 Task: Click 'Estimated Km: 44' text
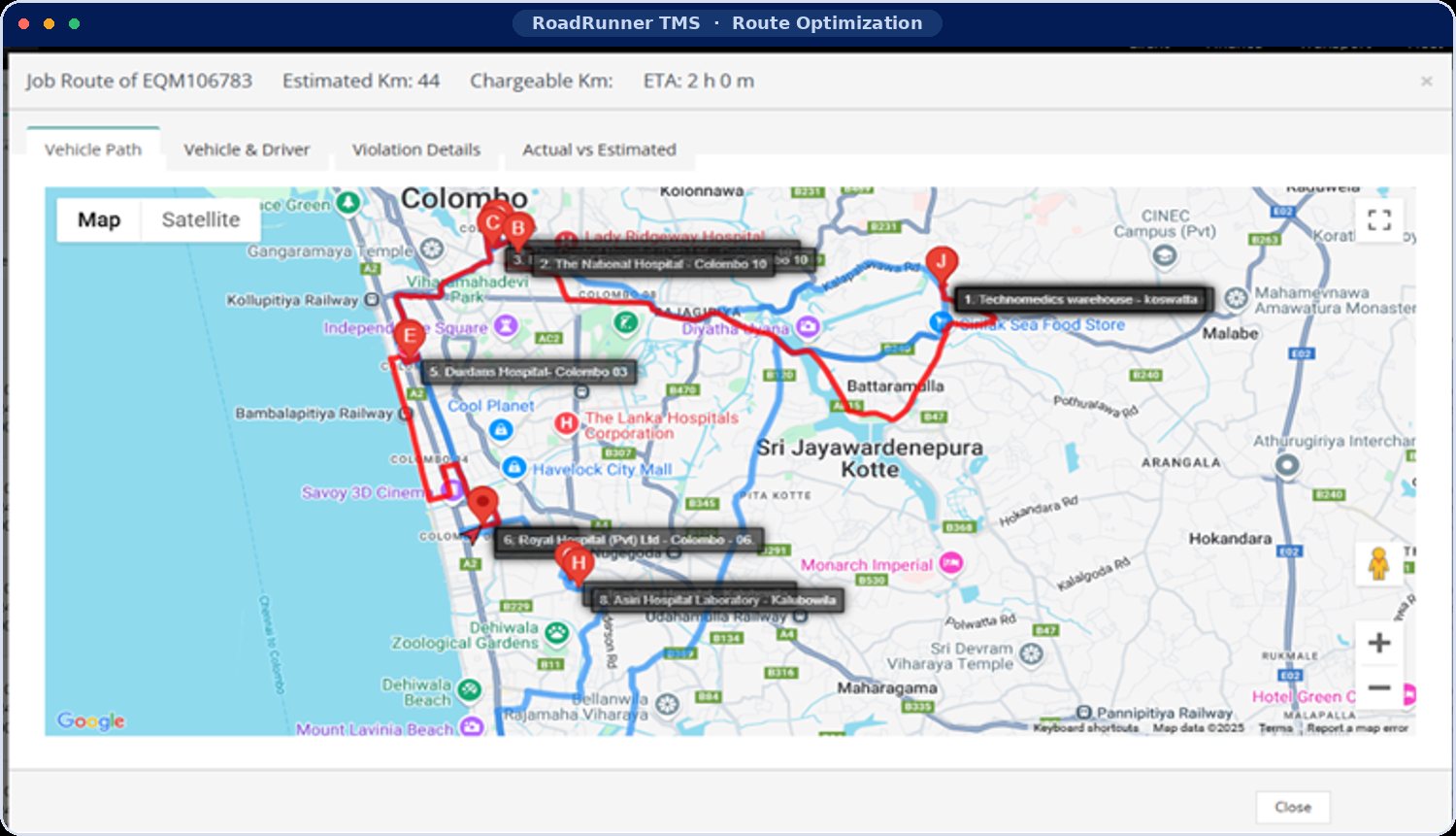pyautogui.click(x=361, y=81)
